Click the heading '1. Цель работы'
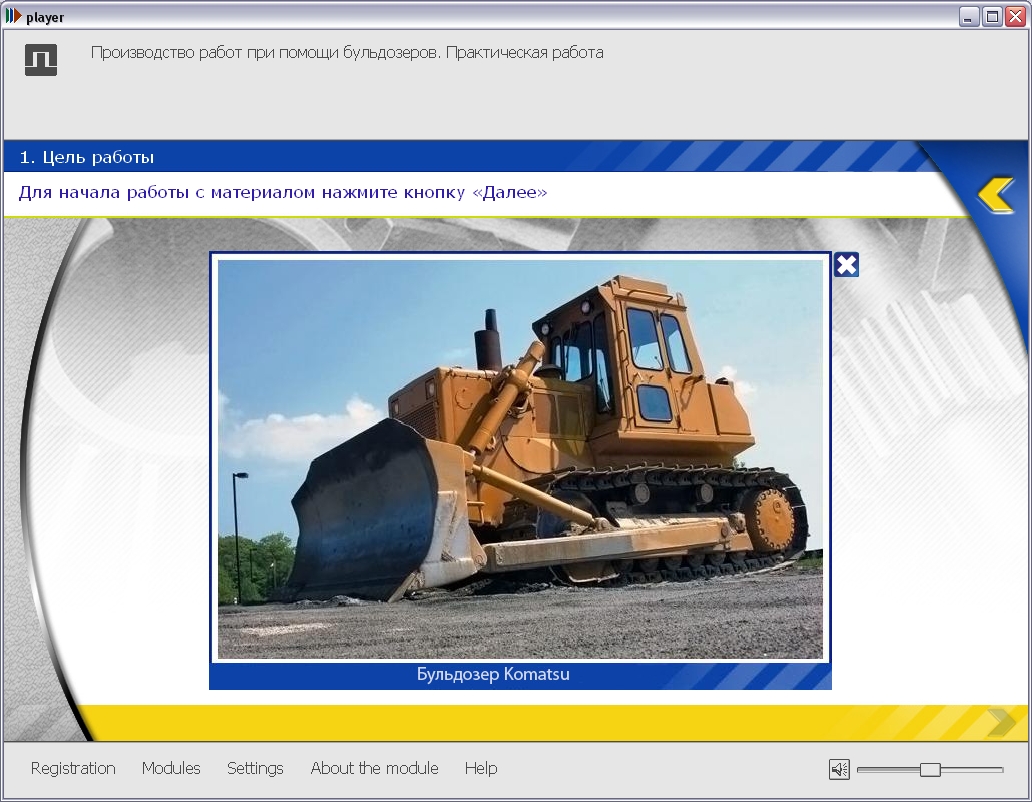Image resolution: width=1032 pixels, height=802 pixels. [x=87, y=157]
